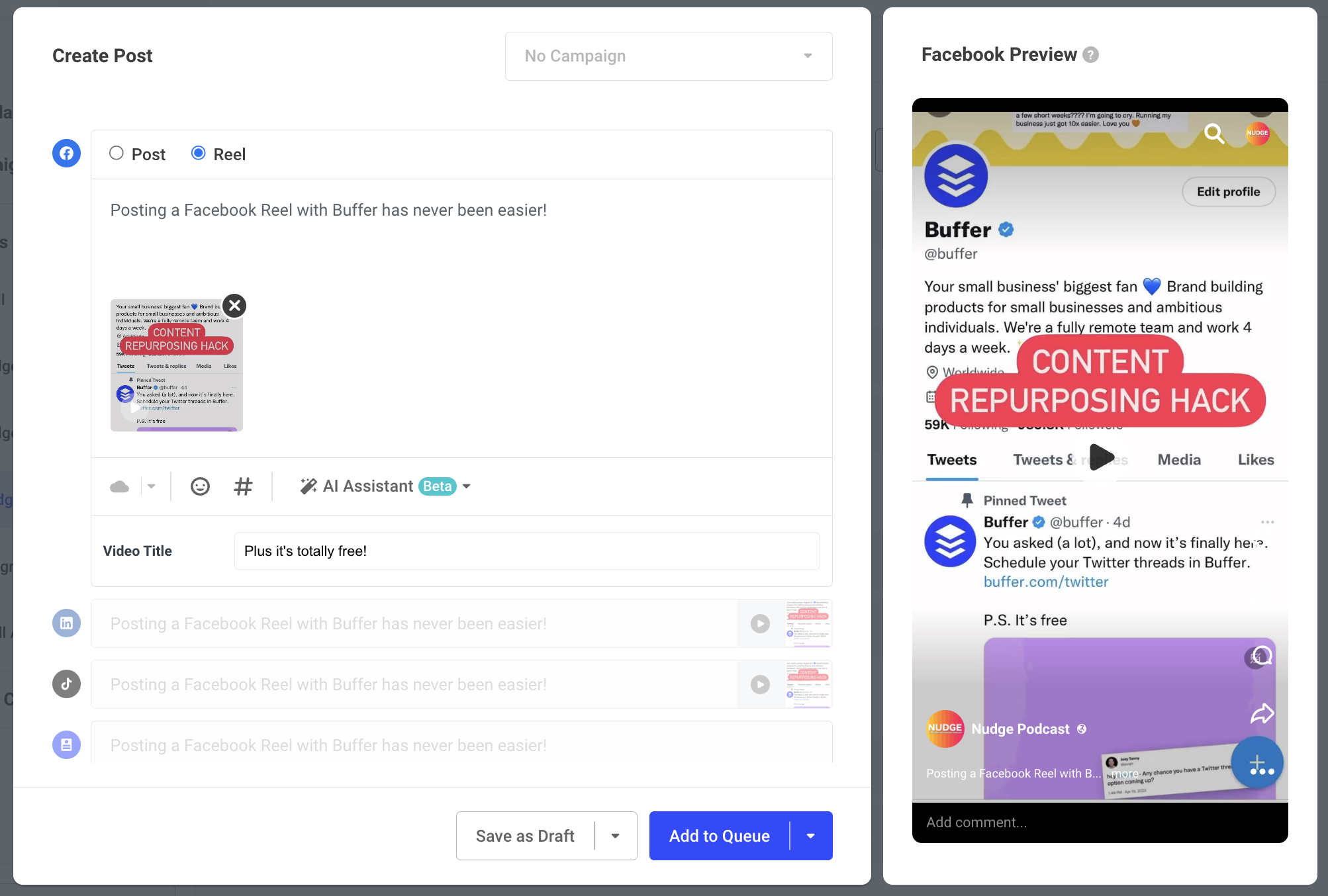This screenshot has width=1328, height=896.
Task: Select the Reel radio button
Action: 198,153
